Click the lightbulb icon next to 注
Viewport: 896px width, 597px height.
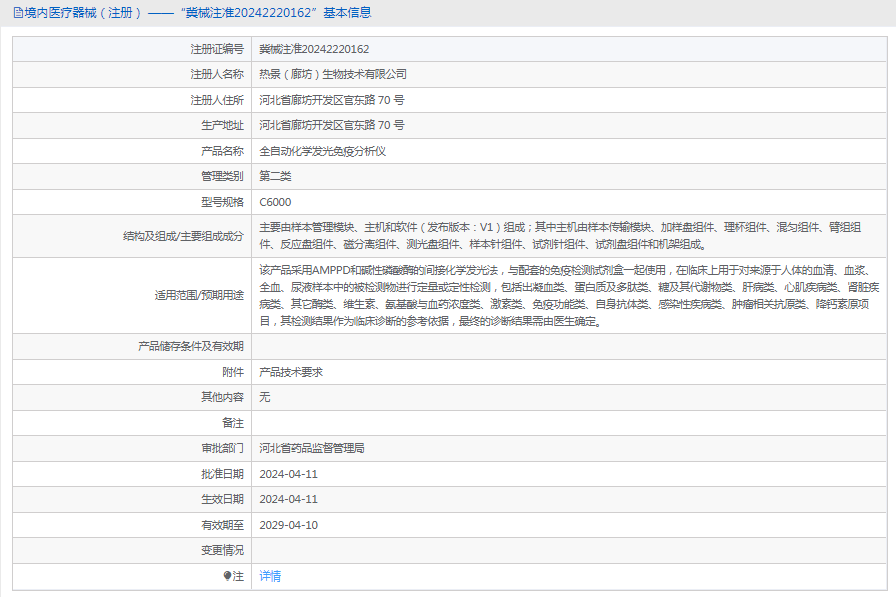(227, 576)
